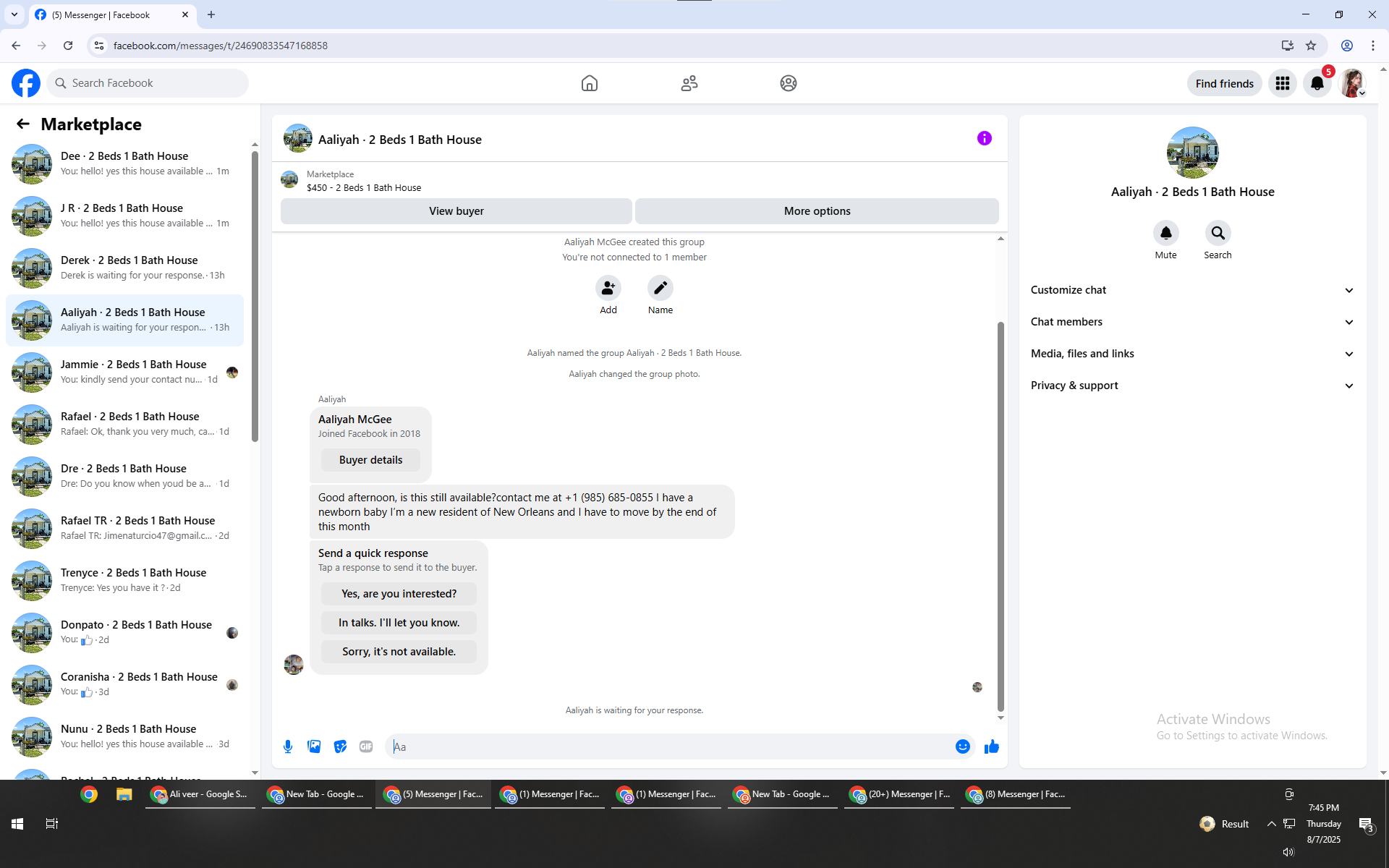Open the emoji picker
This screenshot has height=868, width=1389.
pos(963,746)
